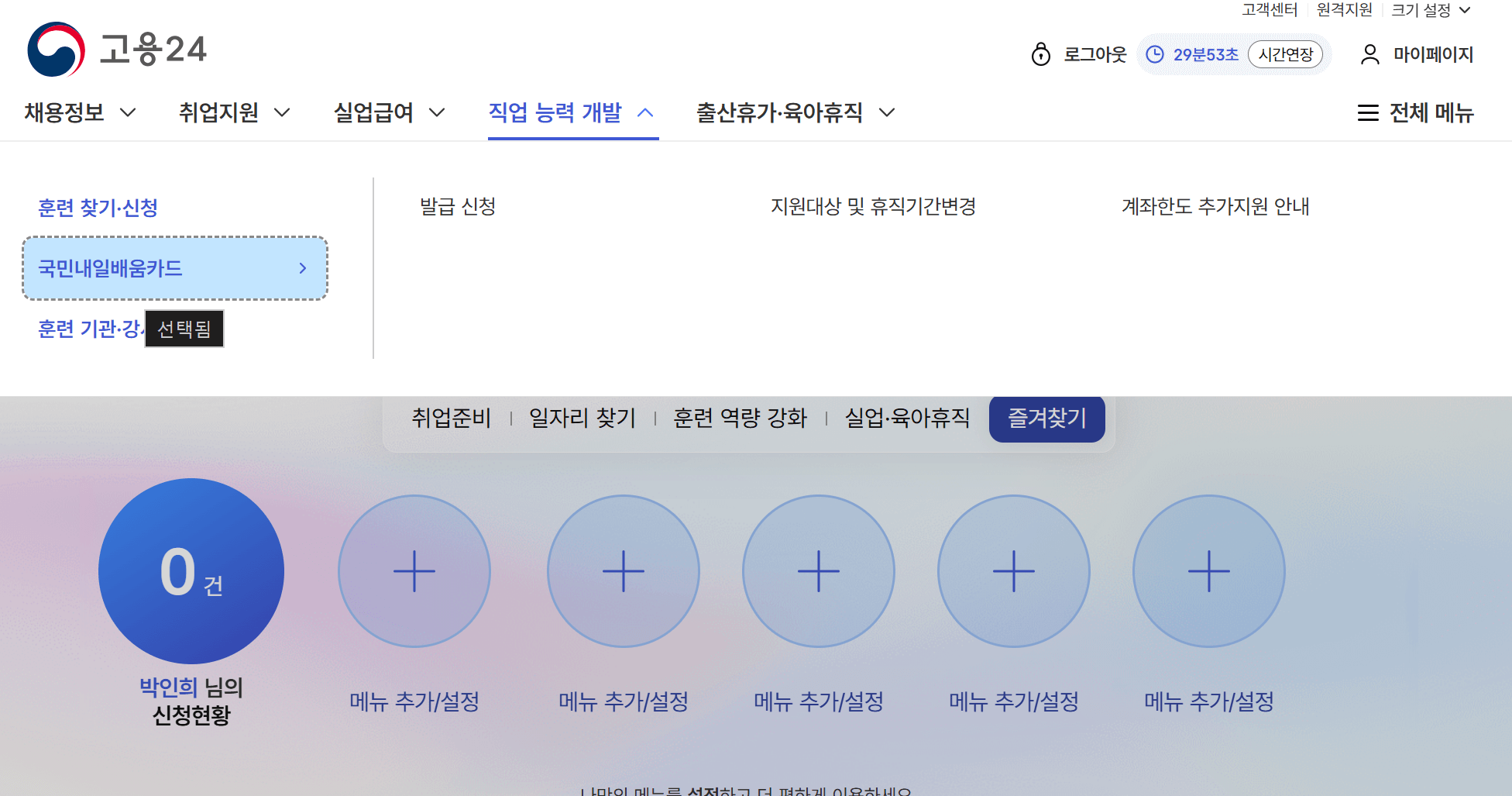Viewport: 1512px width, 796px height.
Task: Click the last 메뉴 추가/설정 plus icon
Action: (x=1209, y=571)
